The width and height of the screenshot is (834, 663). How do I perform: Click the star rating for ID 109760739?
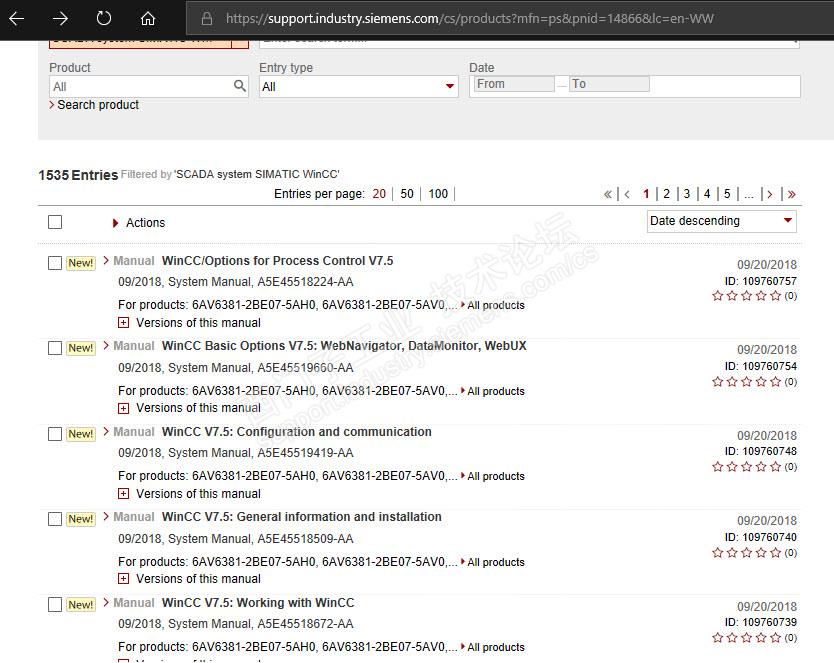pyautogui.click(x=746, y=637)
